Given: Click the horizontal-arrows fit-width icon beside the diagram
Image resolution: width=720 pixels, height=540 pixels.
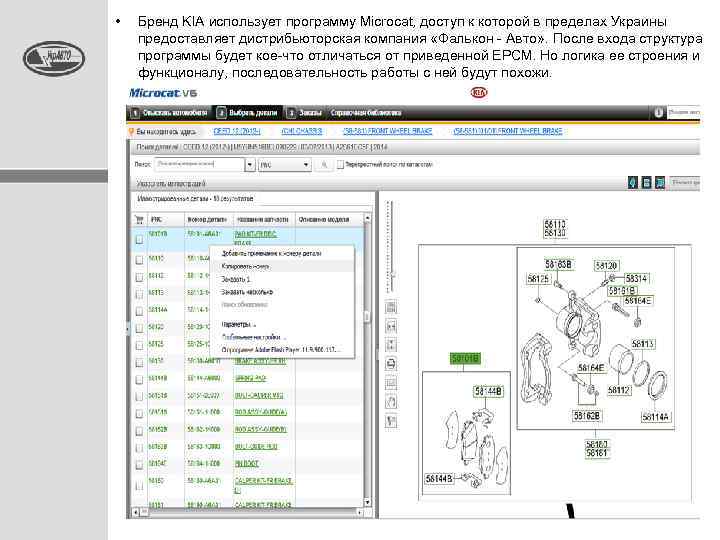Looking at the screenshot, I should pos(391,326).
